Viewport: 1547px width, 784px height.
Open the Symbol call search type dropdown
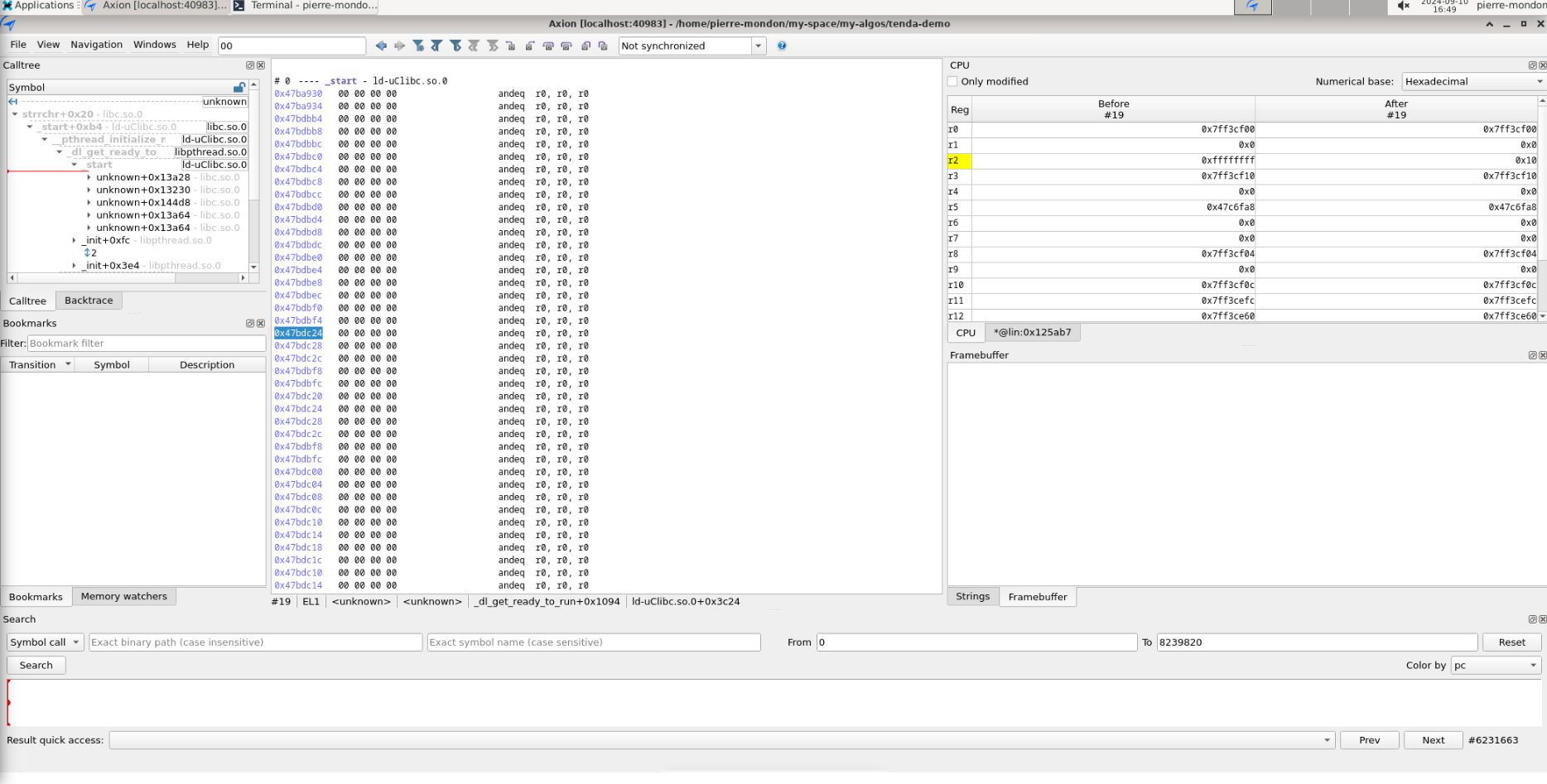(x=46, y=642)
